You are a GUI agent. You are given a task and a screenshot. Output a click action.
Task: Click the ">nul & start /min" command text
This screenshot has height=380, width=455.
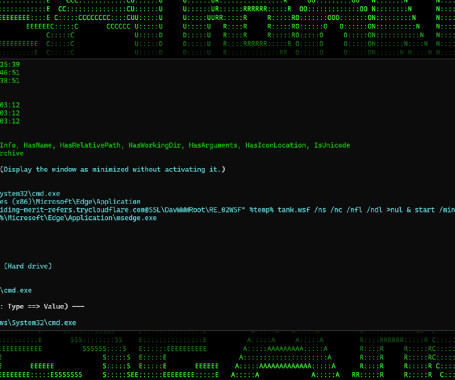420,210
